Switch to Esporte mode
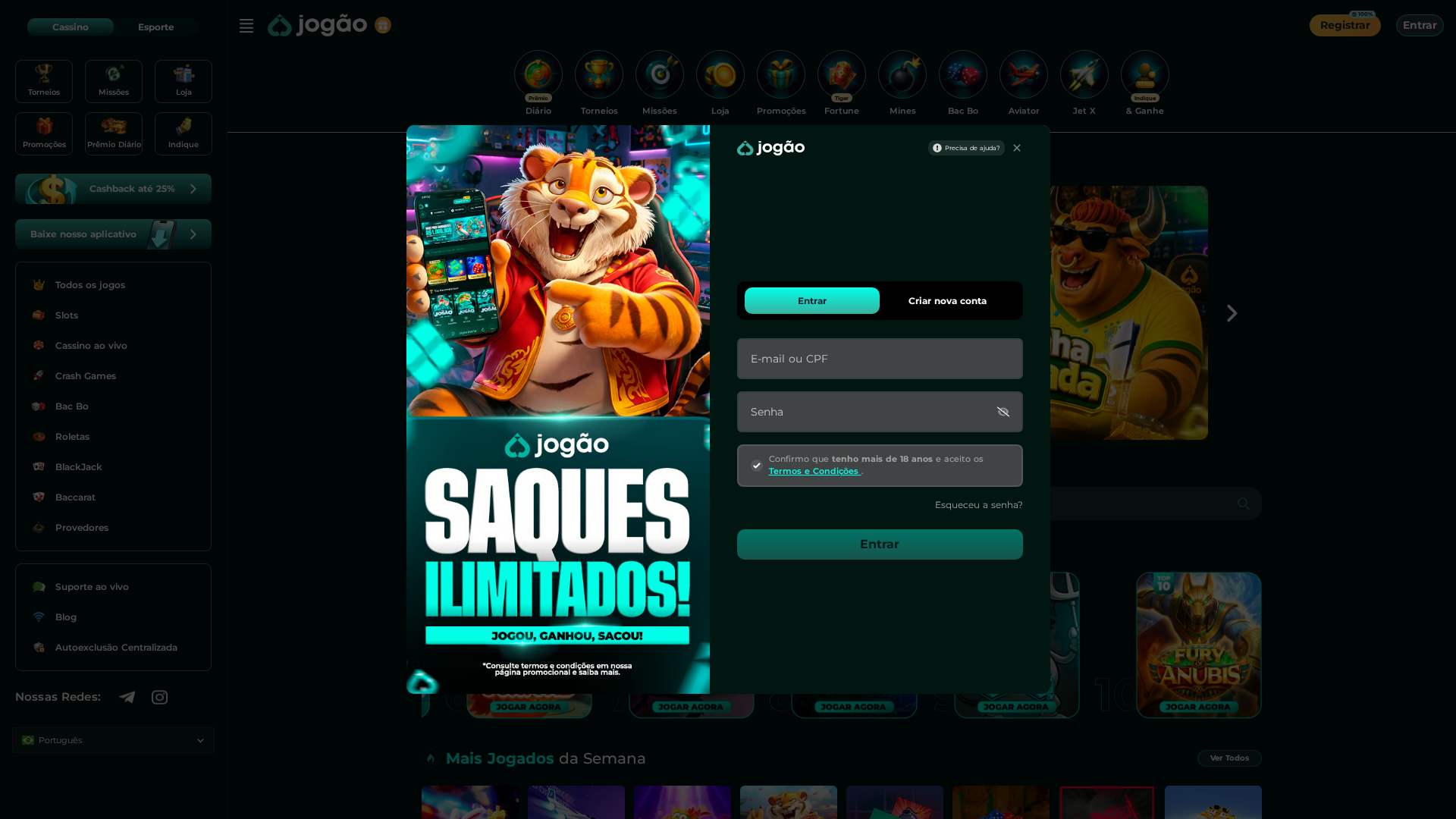1456x819 pixels. (156, 27)
